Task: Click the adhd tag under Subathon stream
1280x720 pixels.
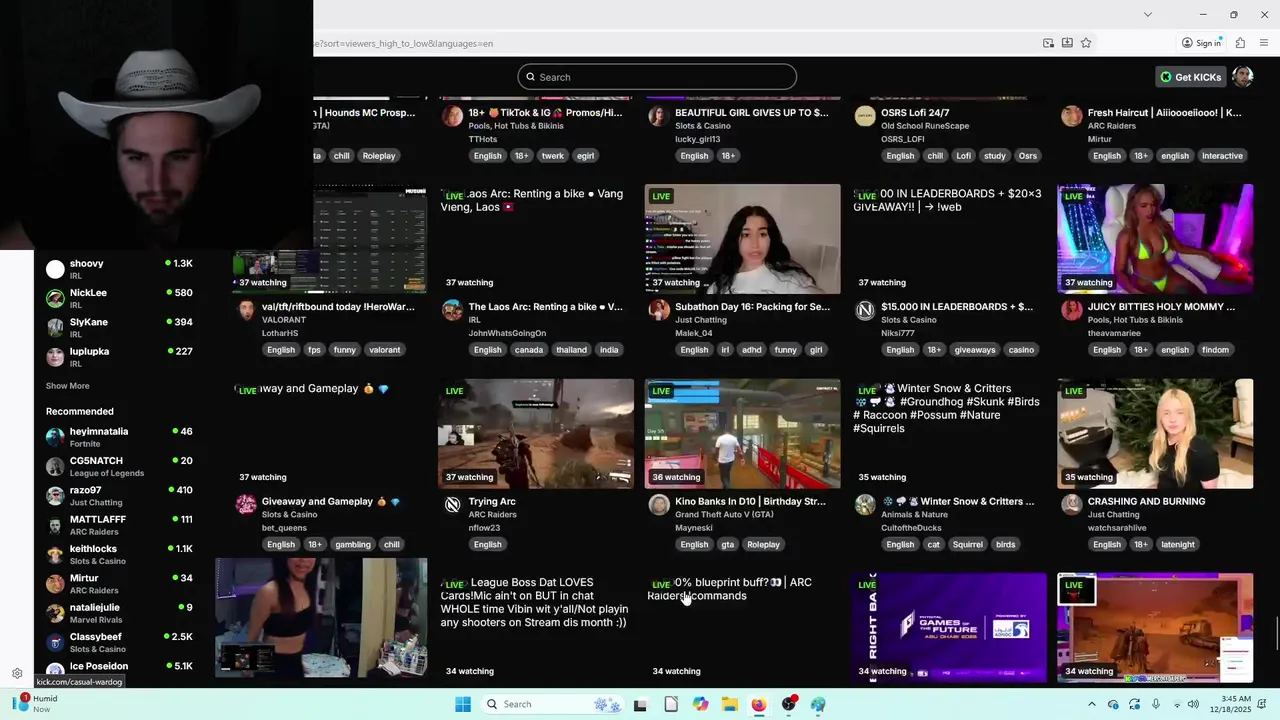Action: (752, 350)
